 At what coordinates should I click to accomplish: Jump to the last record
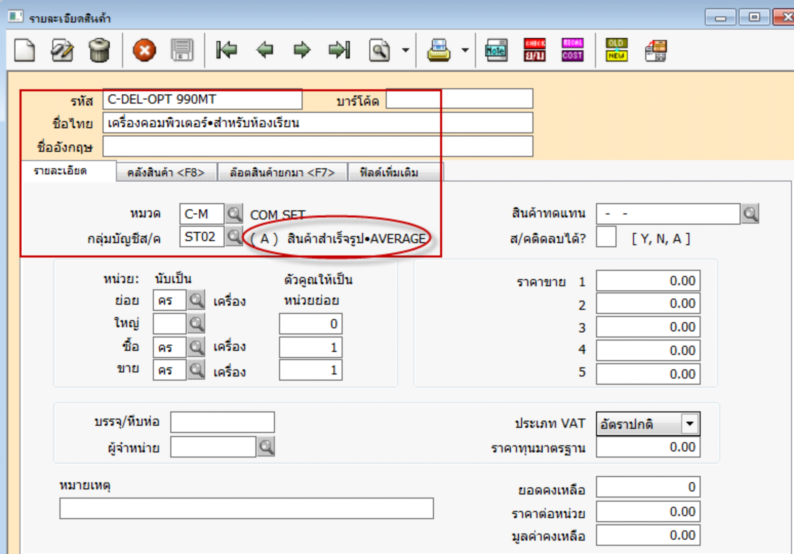340,49
